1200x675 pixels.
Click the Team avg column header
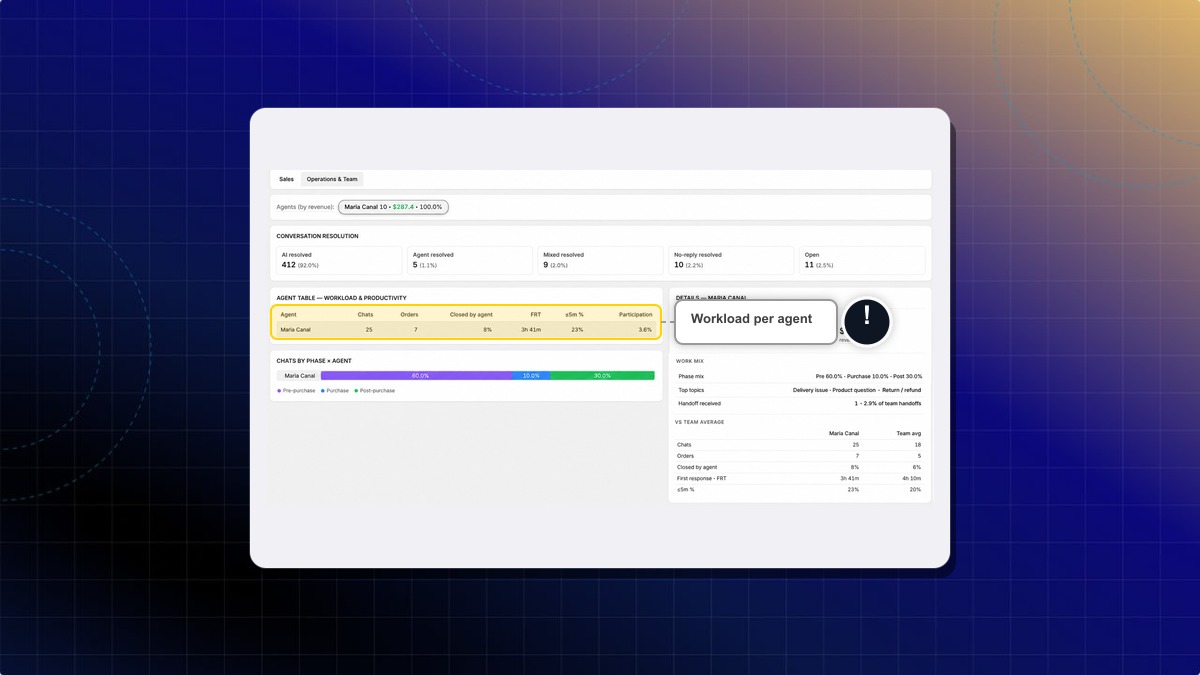[x=909, y=434]
